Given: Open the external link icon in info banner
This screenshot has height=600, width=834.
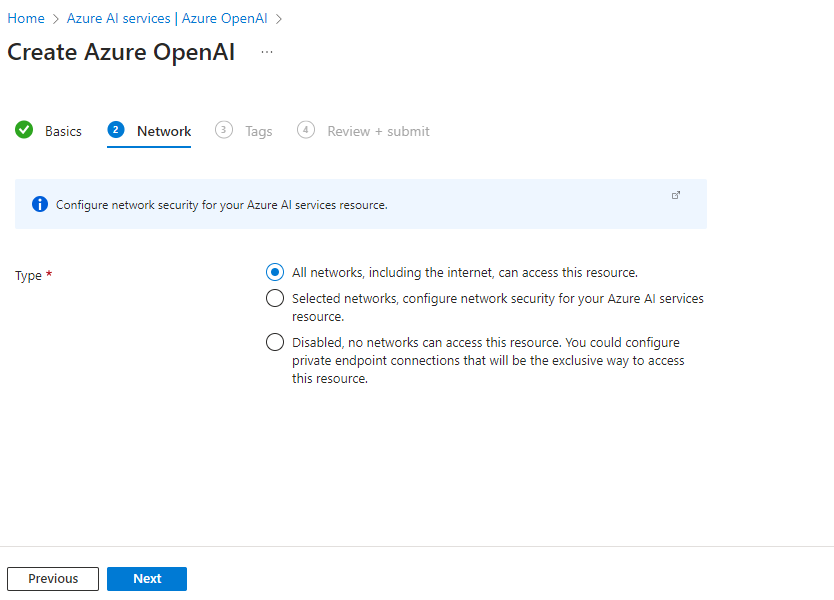Looking at the screenshot, I should [x=675, y=195].
